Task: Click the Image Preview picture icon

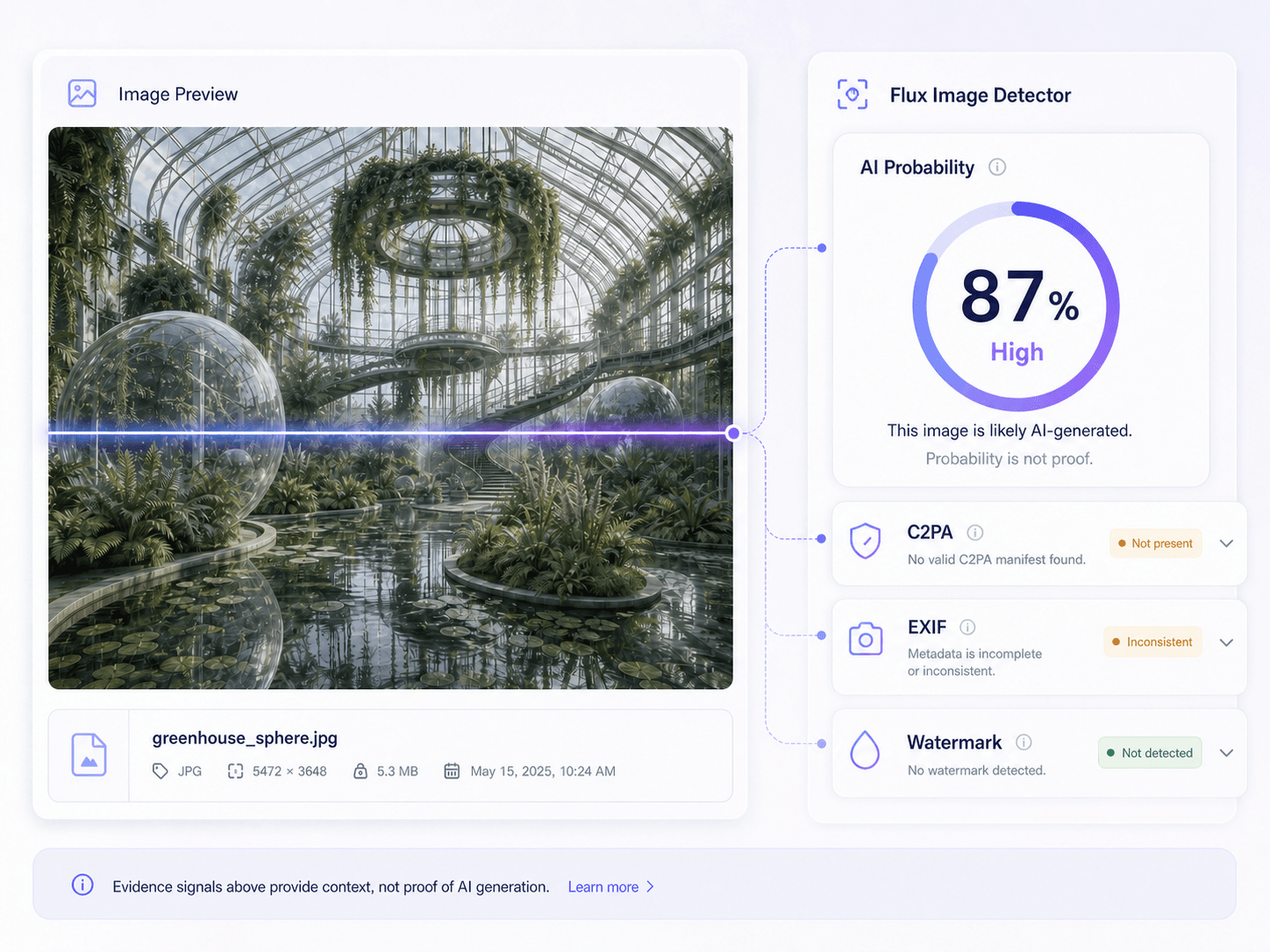Action: [82, 93]
